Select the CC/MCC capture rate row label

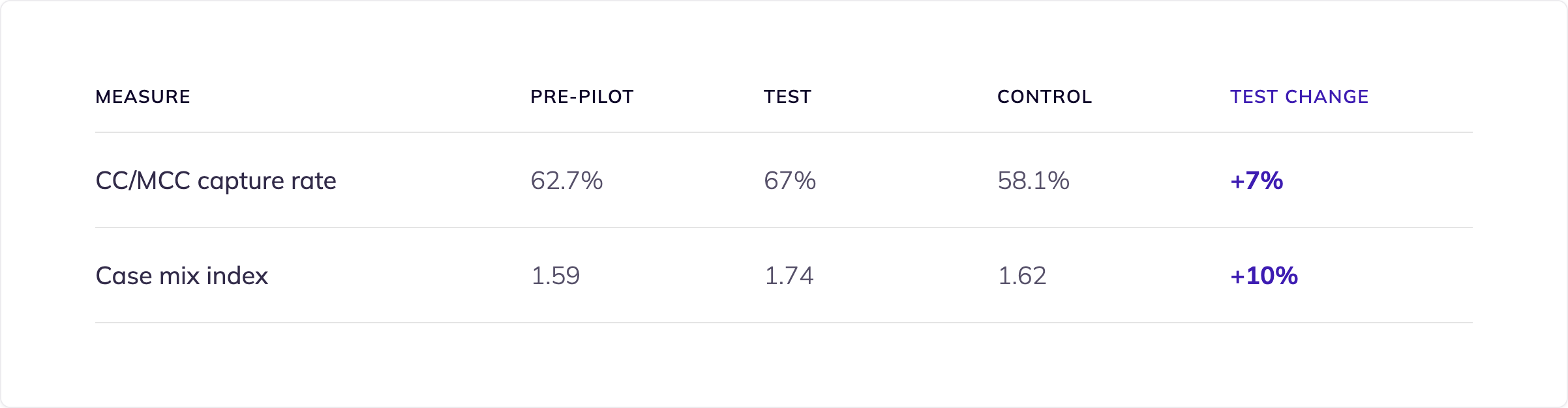coord(216,181)
